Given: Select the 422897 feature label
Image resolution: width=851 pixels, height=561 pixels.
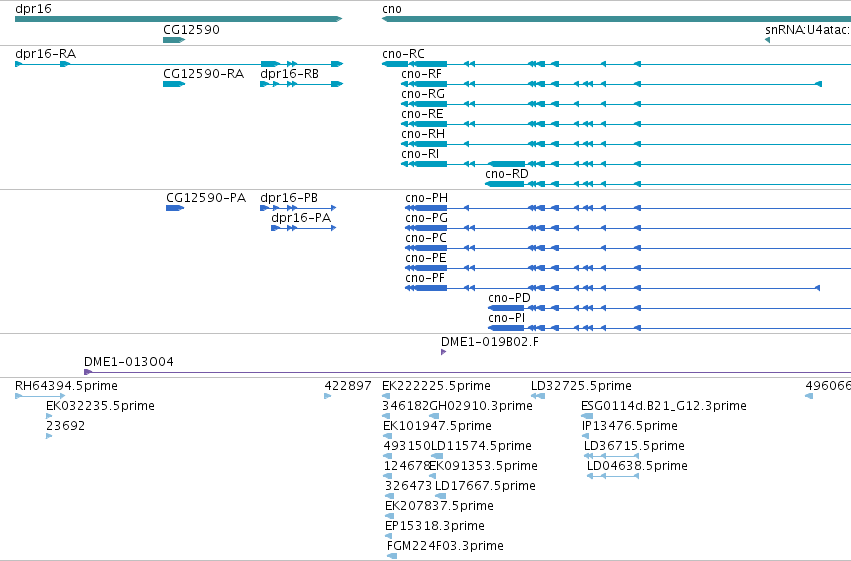Looking at the screenshot, I should [x=348, y=386].
